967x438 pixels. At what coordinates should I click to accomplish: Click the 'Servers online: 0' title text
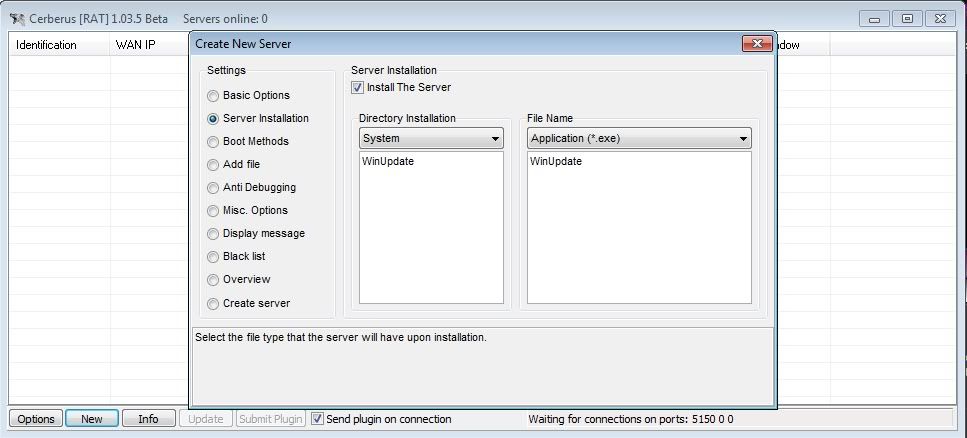tap(225, 19)
